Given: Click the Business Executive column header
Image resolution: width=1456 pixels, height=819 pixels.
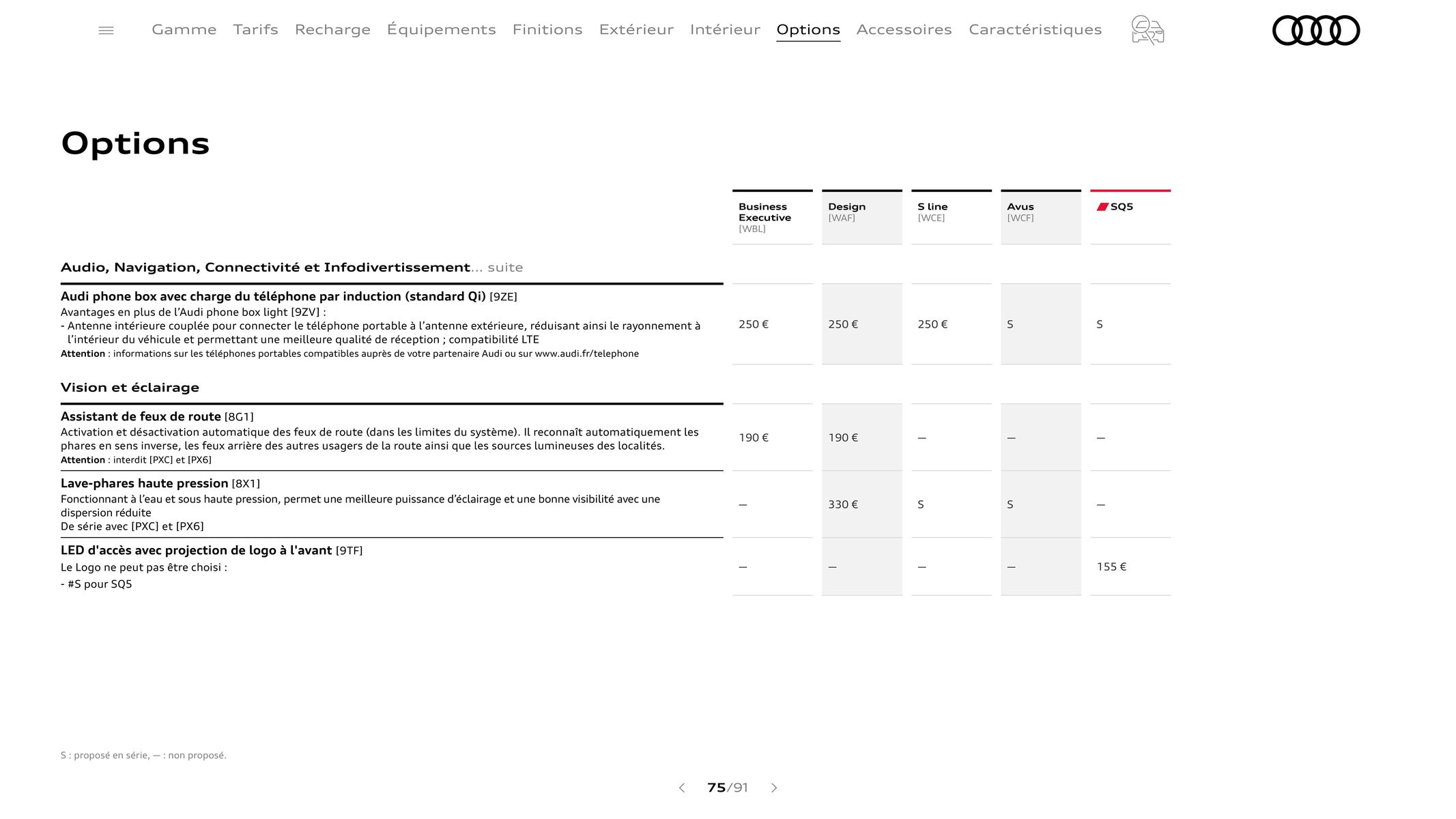Looking at the screenshot, I should click(773, 217).
